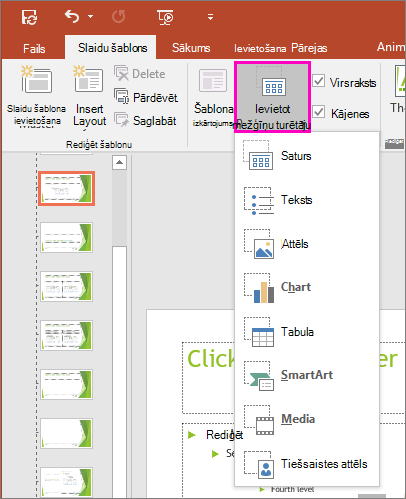Screen dimensions: 406x499
Task: Open the Anim tab
Action: 391,47
